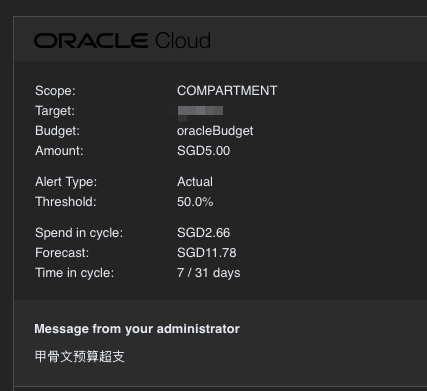Select the 'SGD5.00' amount value
Screen dimensions: 427x391
pyautogui.click(x=203, y=151)
